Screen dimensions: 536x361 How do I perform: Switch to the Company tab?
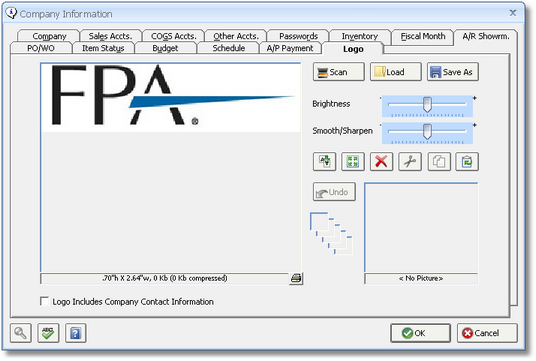49,36
